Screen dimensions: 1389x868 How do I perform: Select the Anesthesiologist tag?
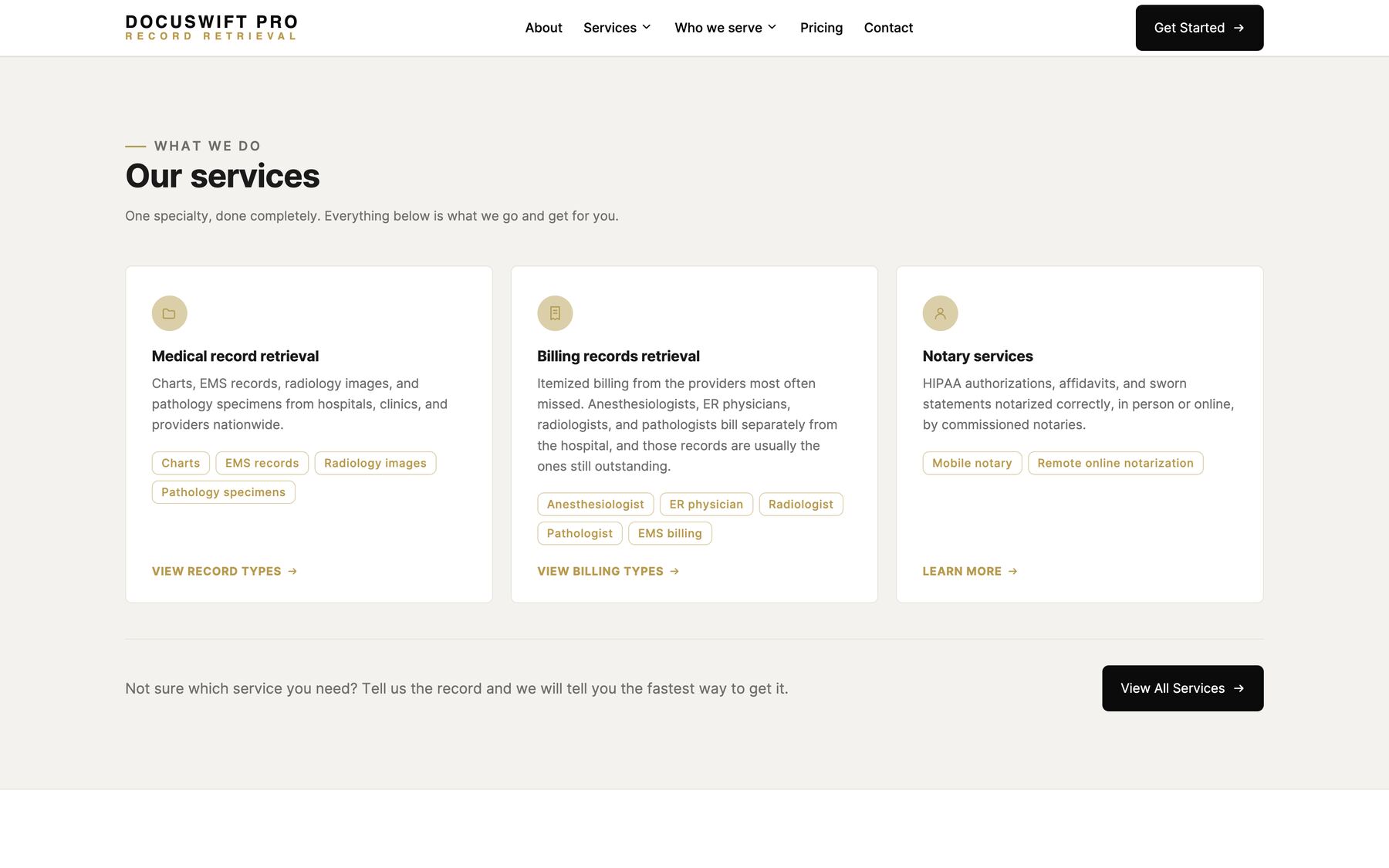(596, 505)
